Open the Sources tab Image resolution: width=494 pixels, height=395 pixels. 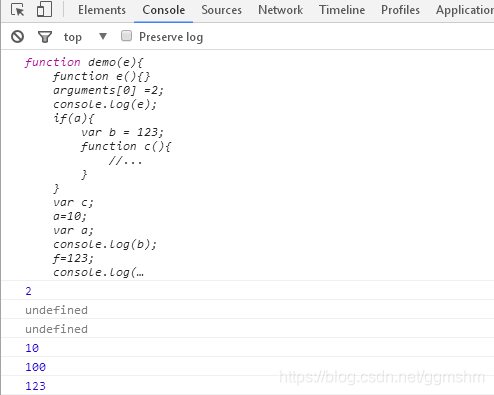(221, 10)
